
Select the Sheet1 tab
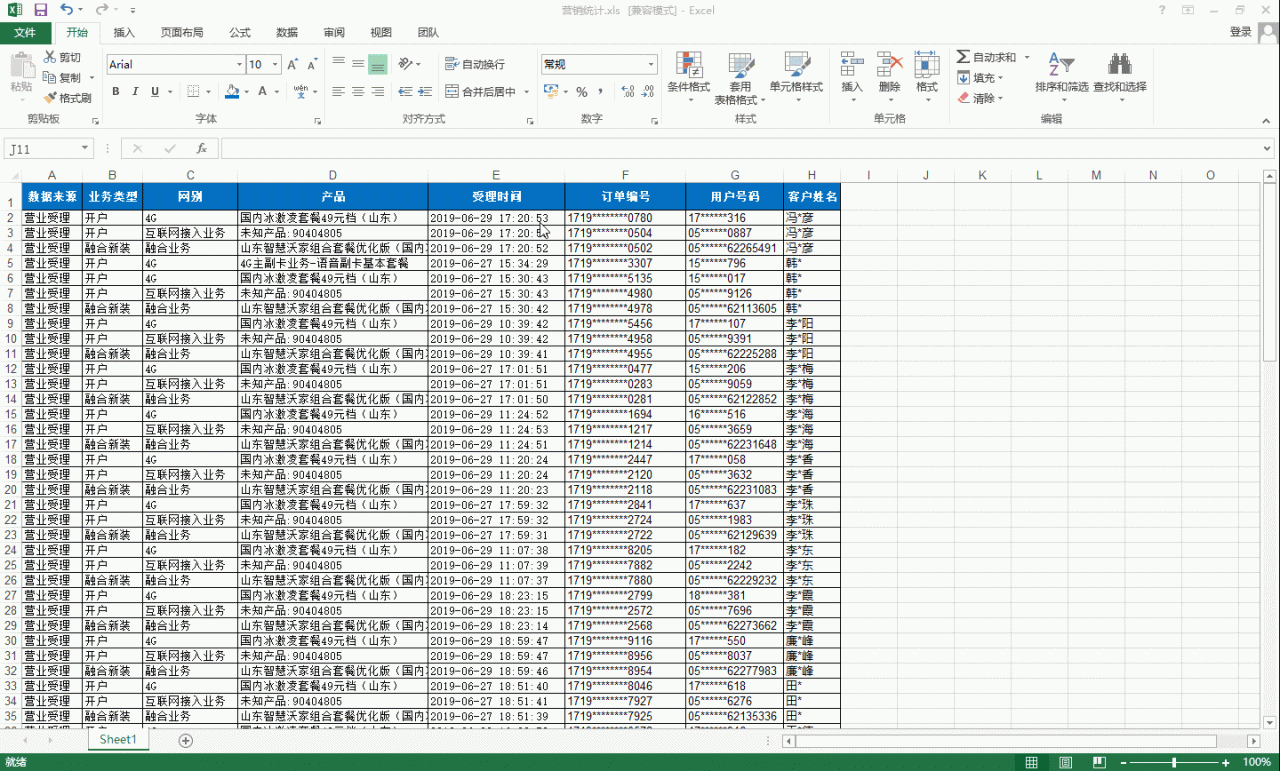point(118,740)
